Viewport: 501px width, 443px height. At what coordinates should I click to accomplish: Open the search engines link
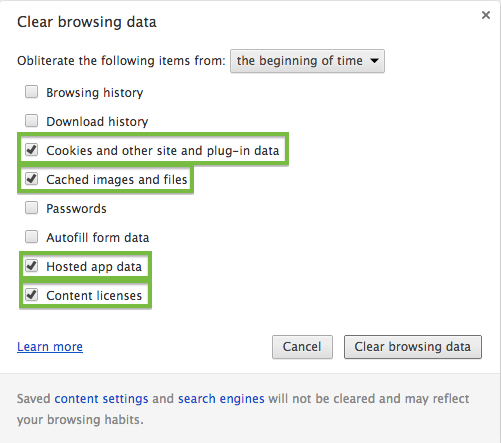[221, 399]
